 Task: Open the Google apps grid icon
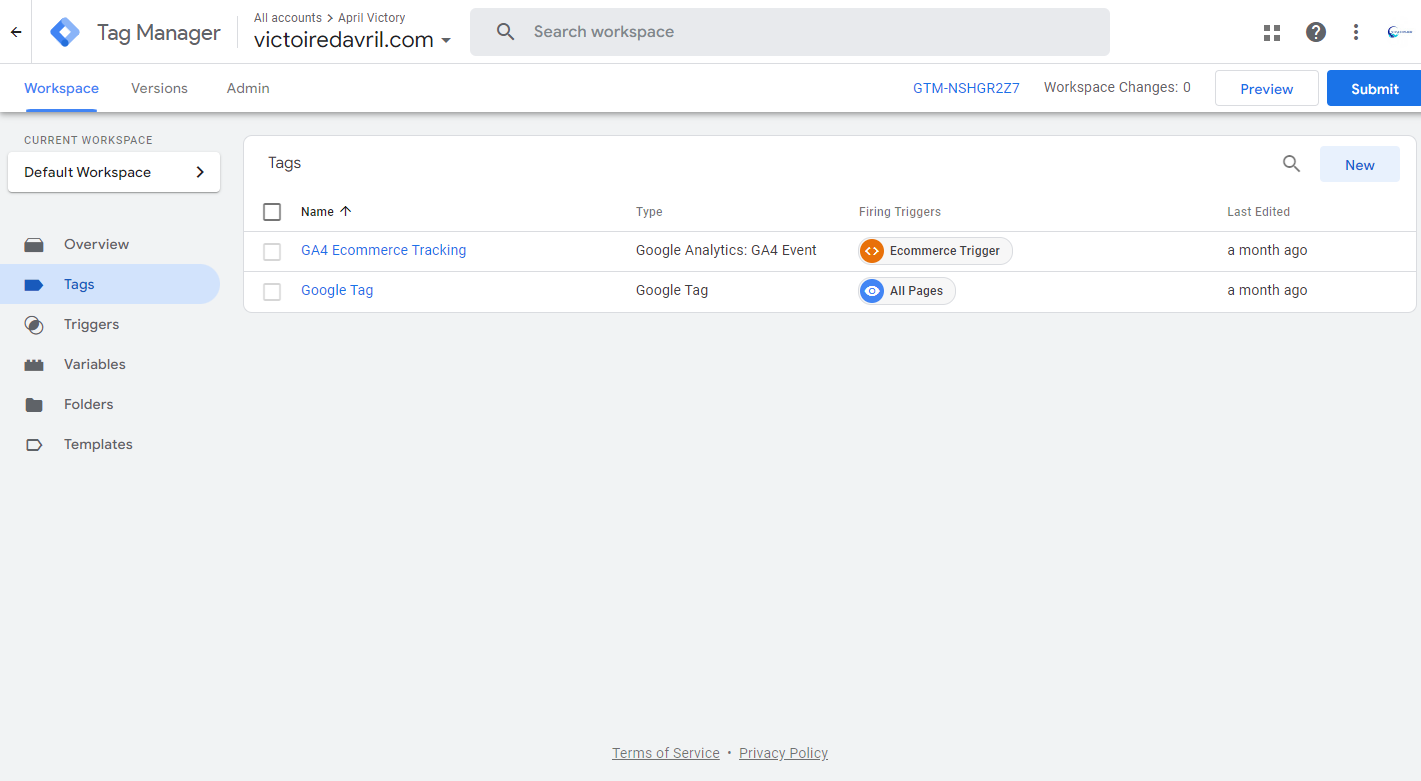[1272, 32]
